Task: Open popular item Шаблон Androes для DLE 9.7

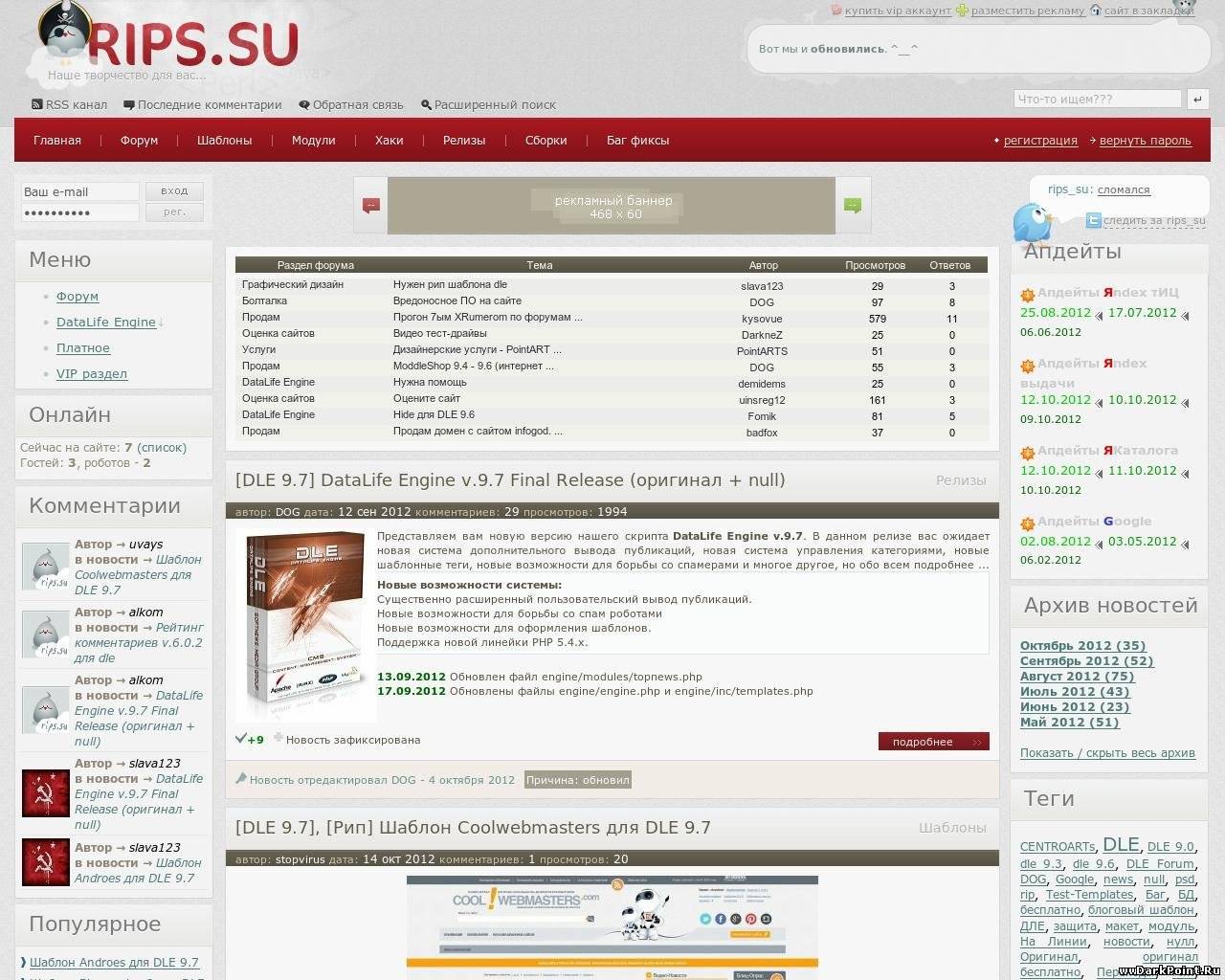Action: pyautogui.click(x=114, y=962)
